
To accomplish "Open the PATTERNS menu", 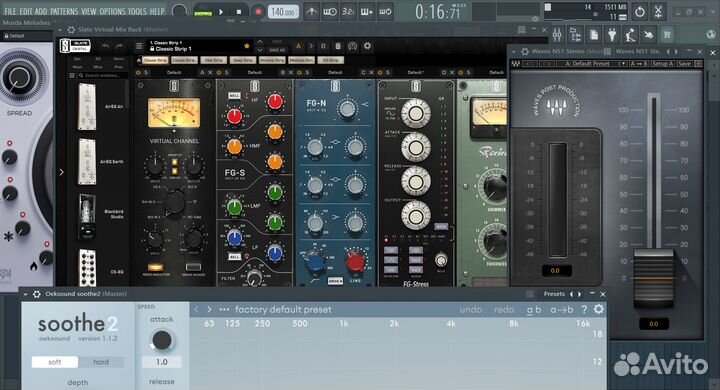I will point(64,11).
